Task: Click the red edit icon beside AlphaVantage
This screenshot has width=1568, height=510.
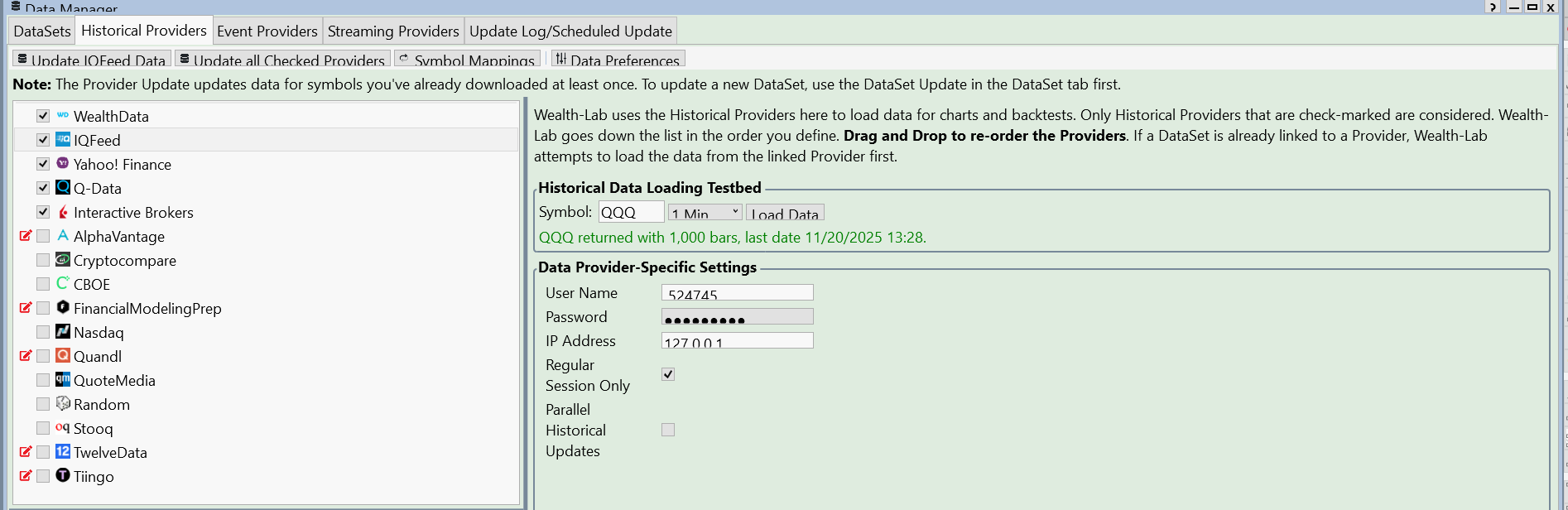Action: 26,236
